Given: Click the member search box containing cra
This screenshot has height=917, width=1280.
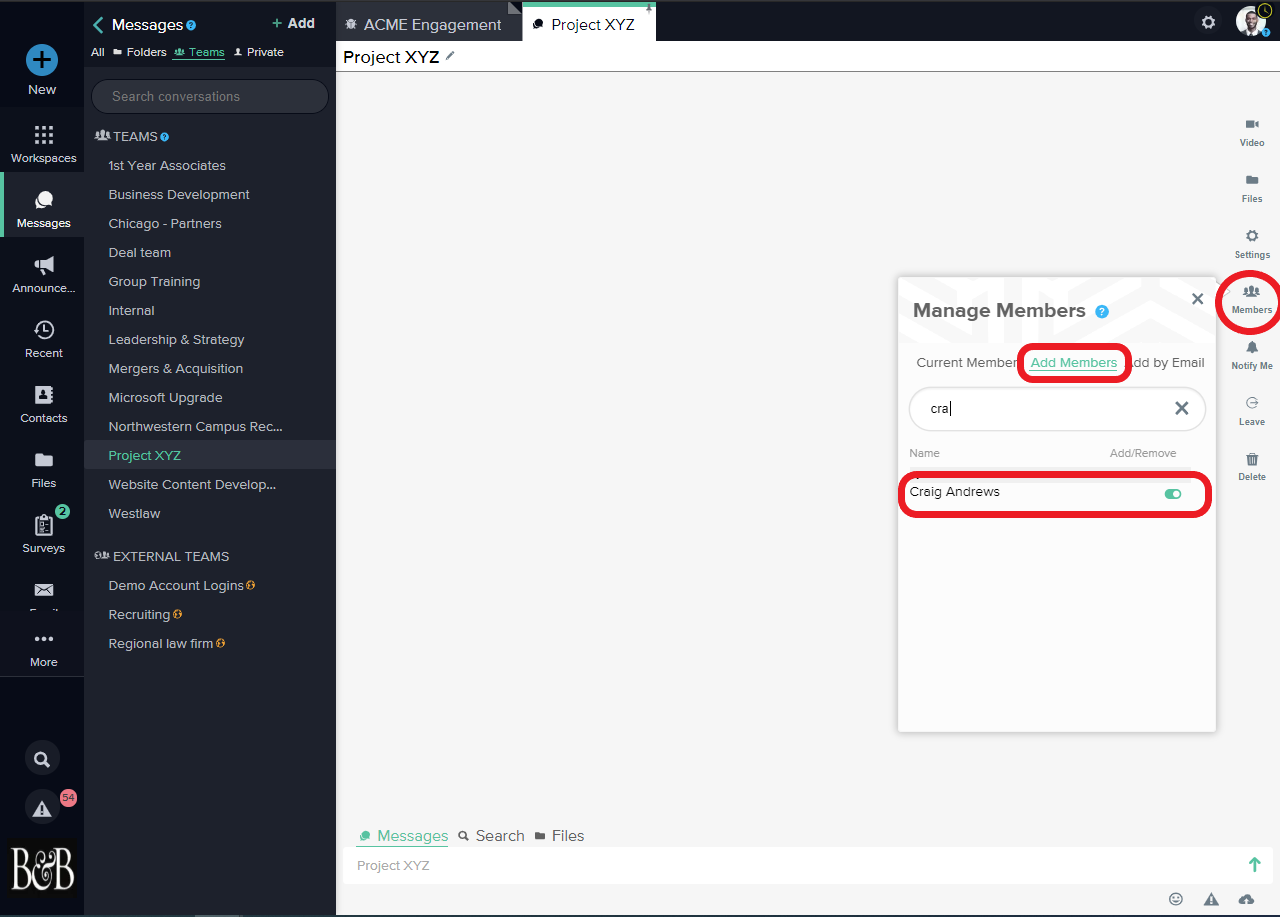Looking at the screenshot, I should click(1057, 409).
